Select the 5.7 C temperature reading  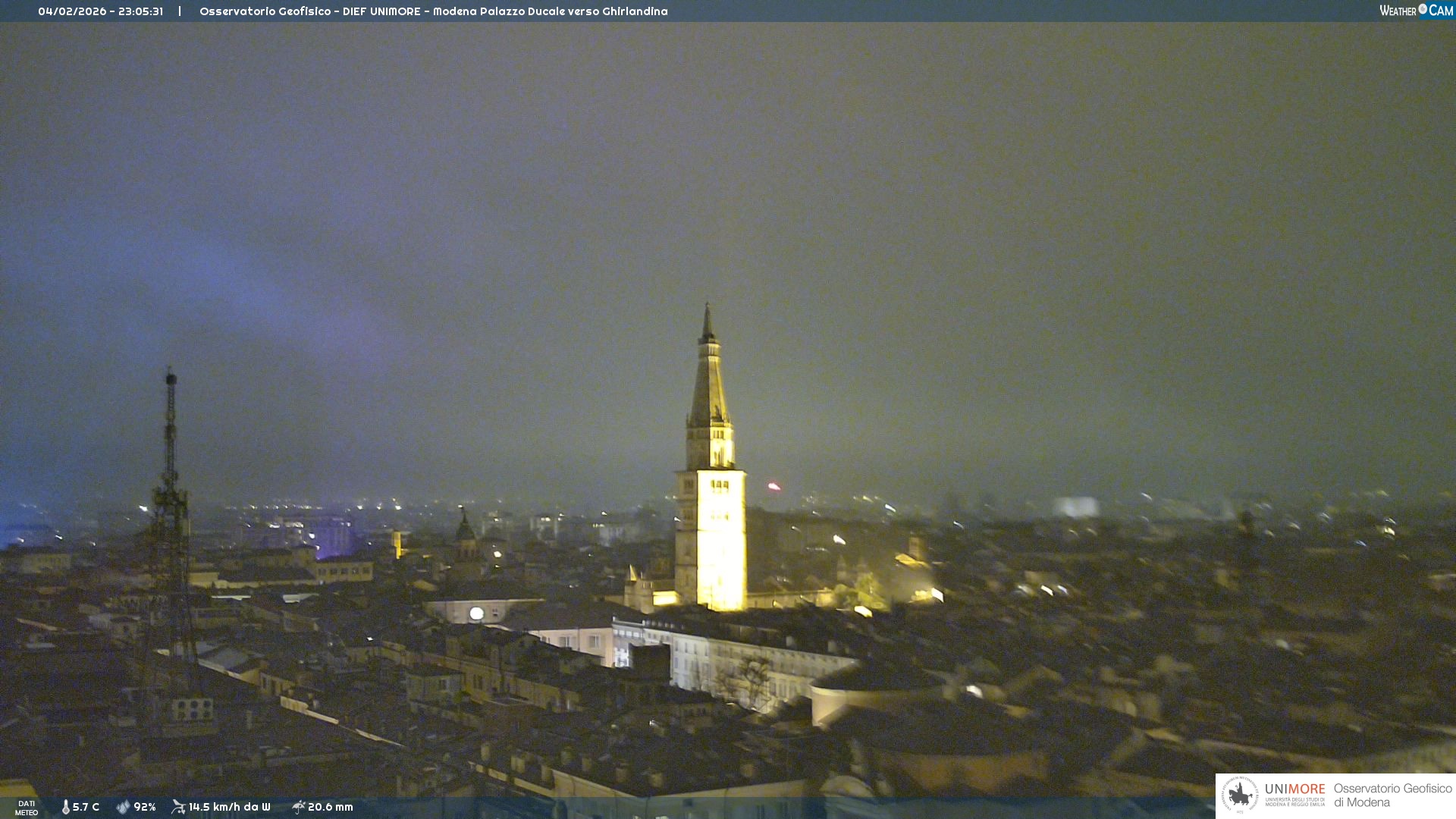point(86,808)
